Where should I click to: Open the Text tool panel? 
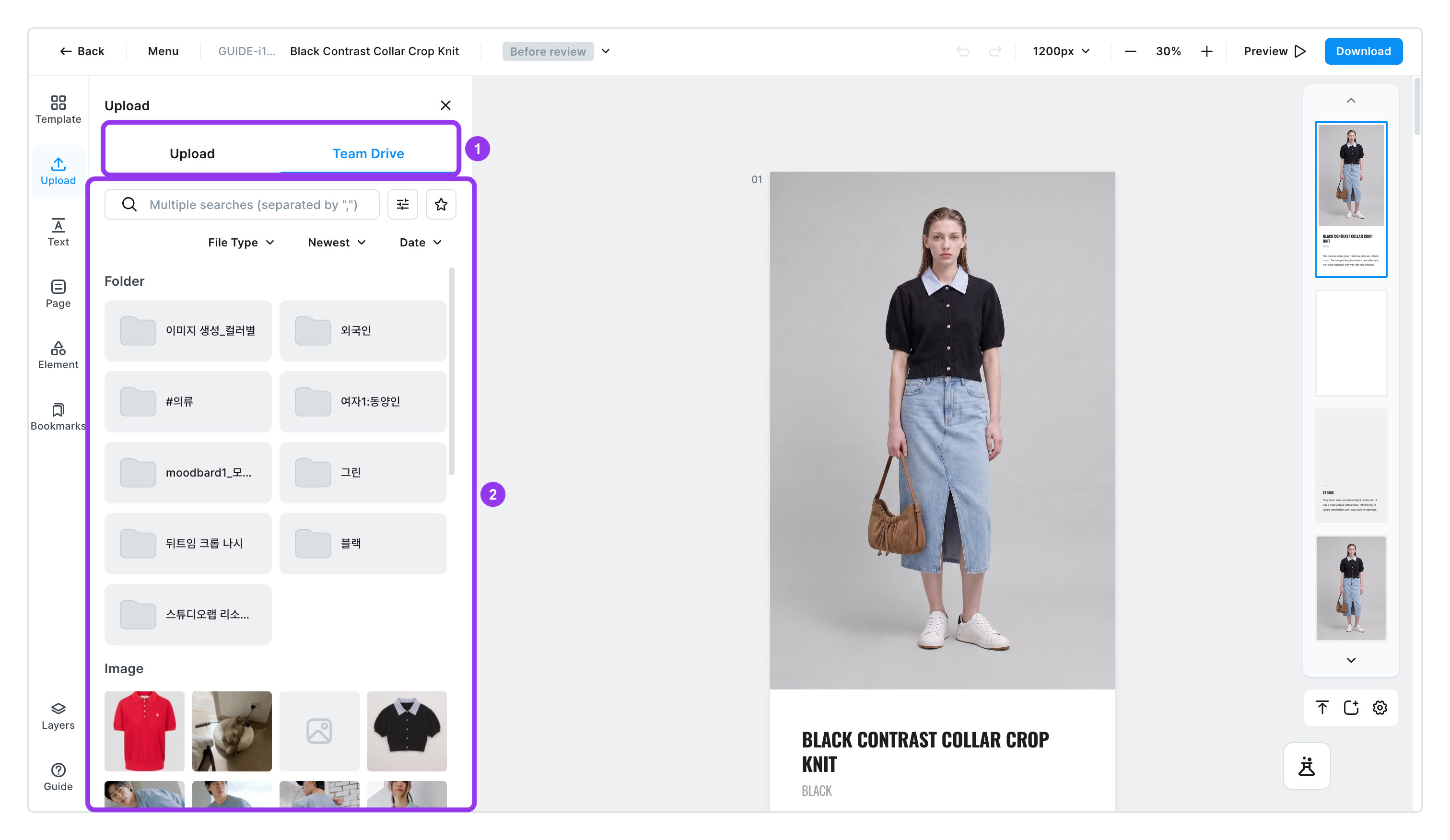pos(58,233)
